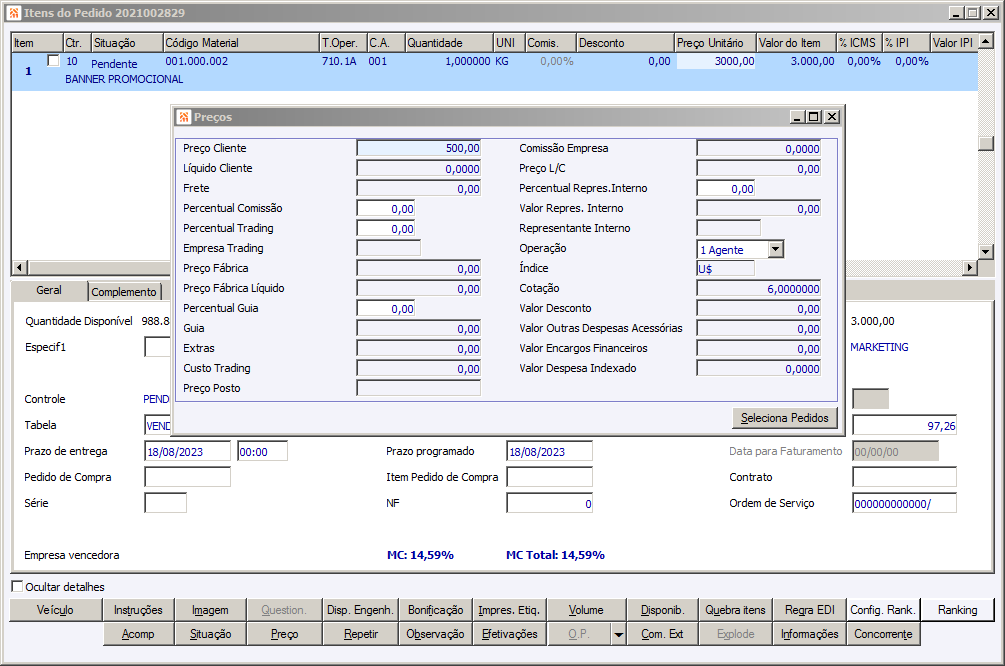Tick the checkbox in item row 1

pyautogui.click(x=53, y=61)
